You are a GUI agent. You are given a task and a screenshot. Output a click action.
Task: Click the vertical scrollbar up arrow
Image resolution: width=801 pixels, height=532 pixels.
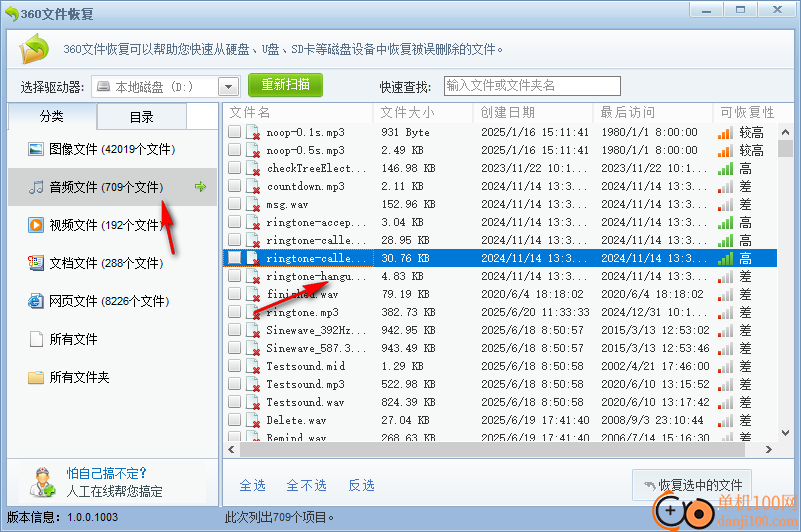point(785,132)
